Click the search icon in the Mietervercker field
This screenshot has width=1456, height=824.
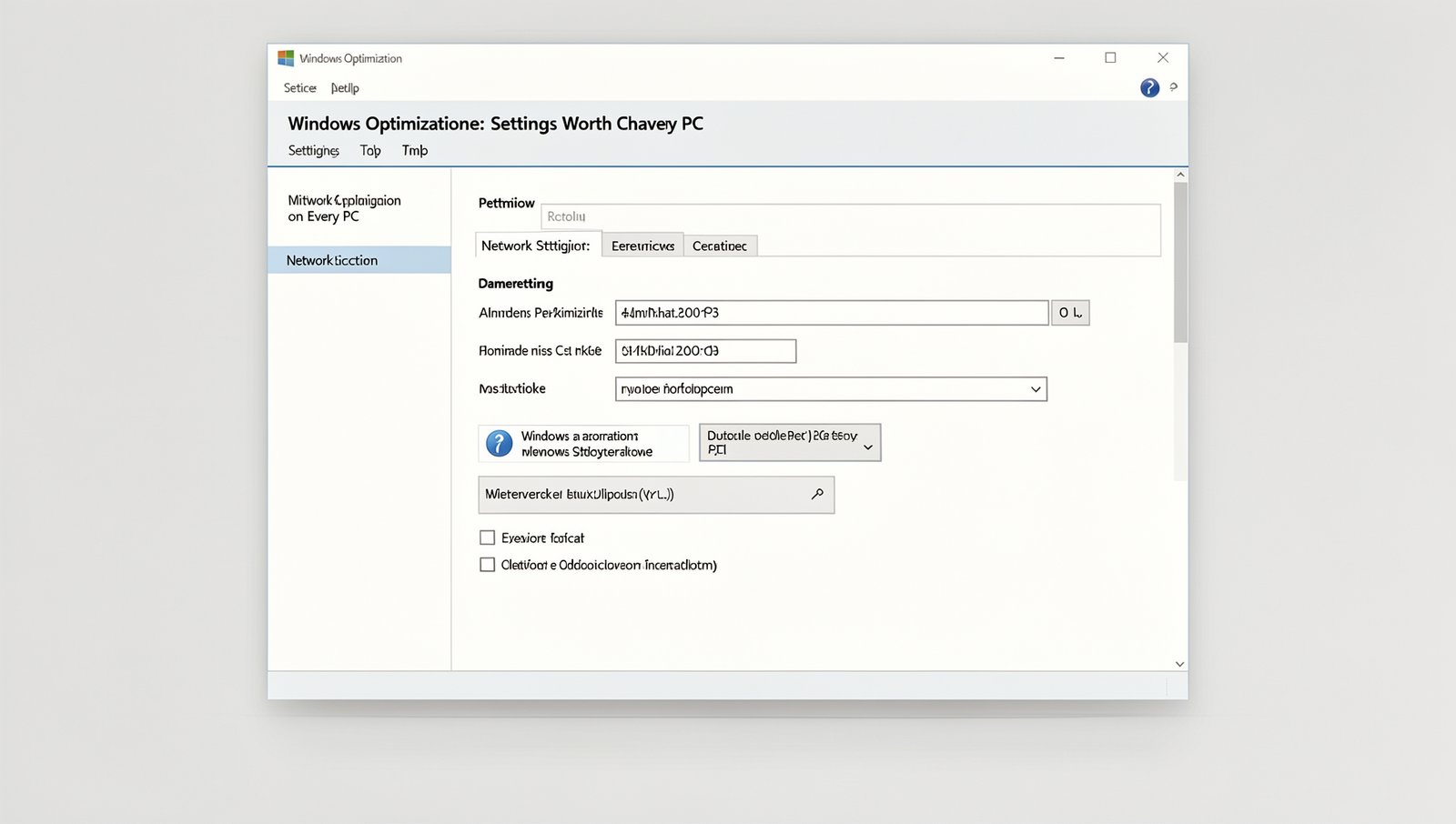tap(817, 494)
